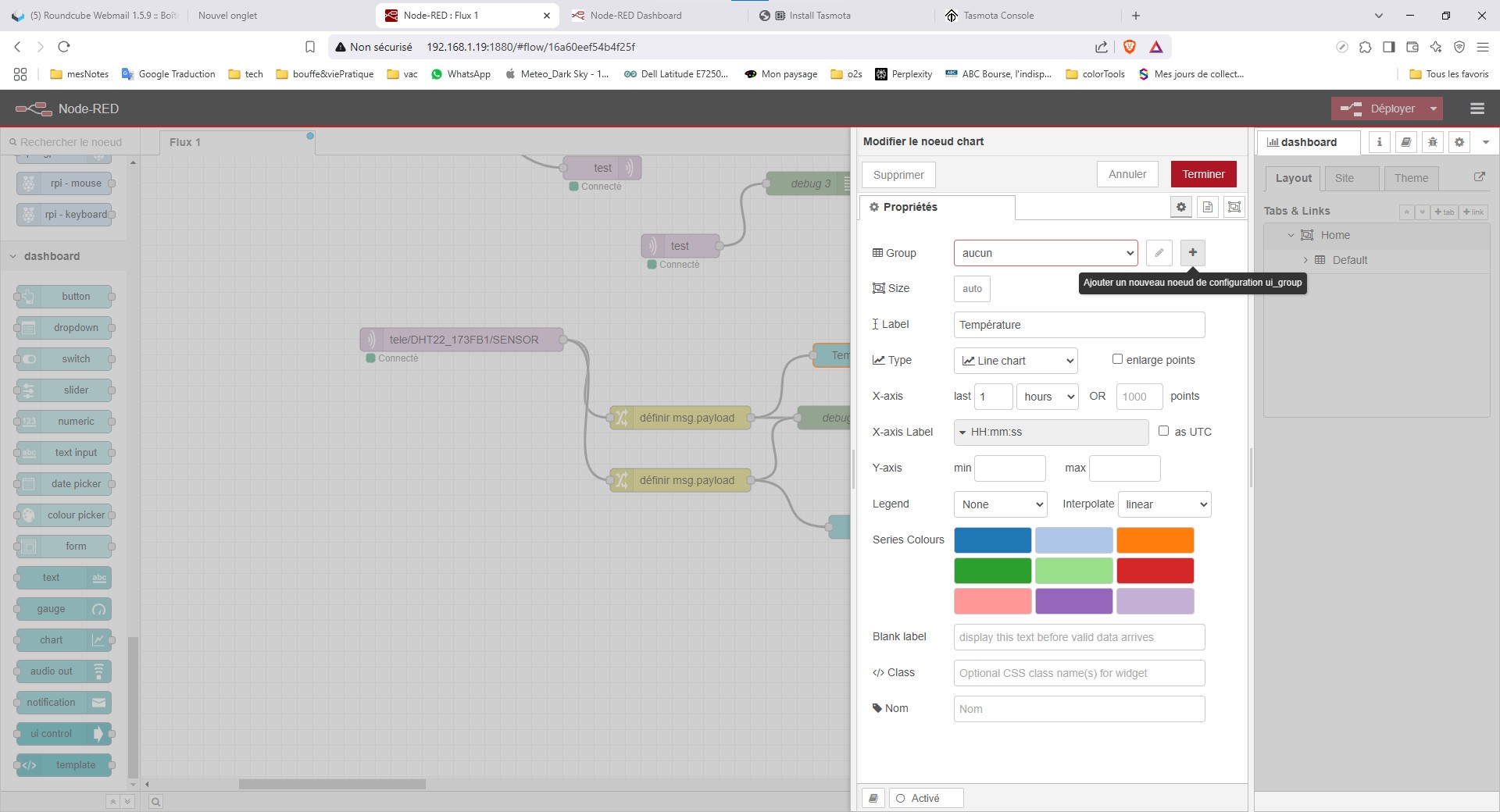Click Brave Shields icon in address bar

coord(1129,47)
